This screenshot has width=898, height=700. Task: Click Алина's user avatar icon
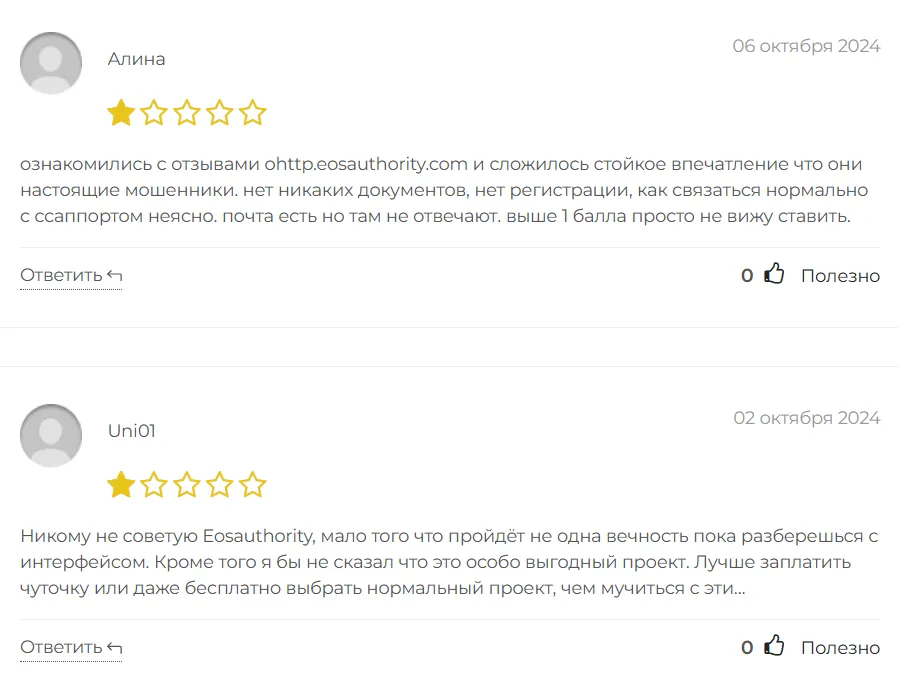click(x=51, y=63)
